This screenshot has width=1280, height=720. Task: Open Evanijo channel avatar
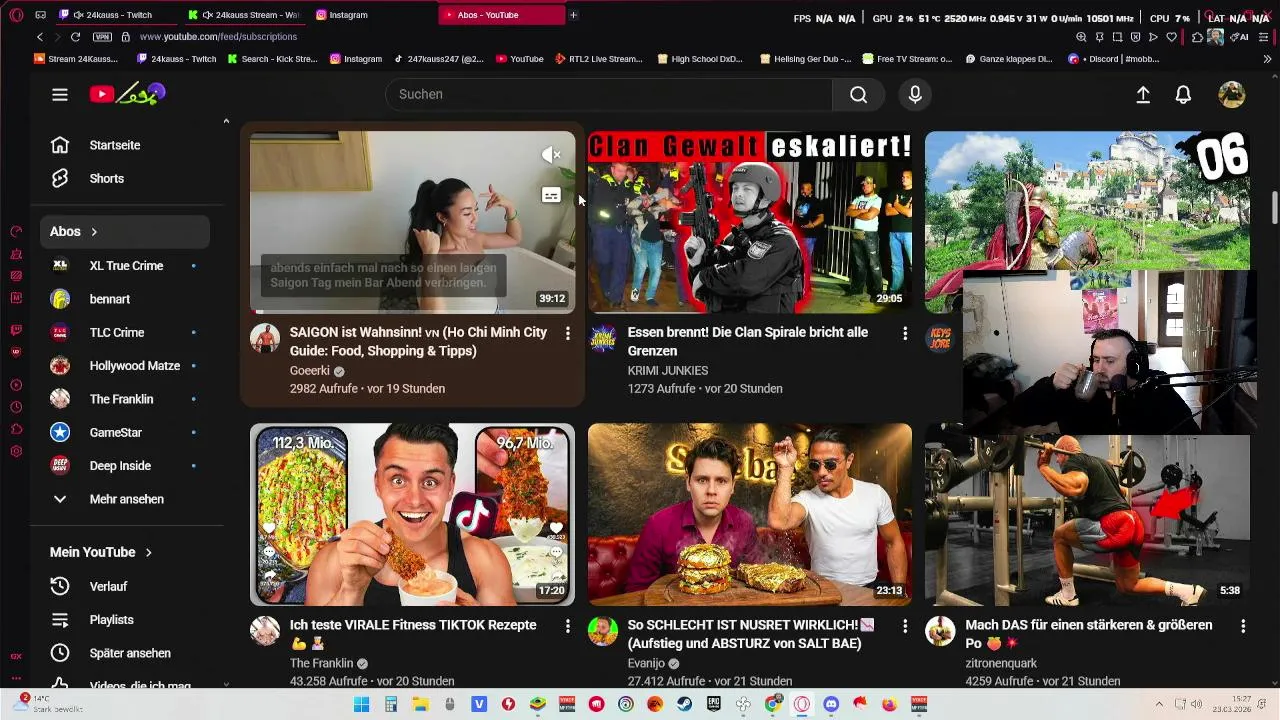pos(603,631)
